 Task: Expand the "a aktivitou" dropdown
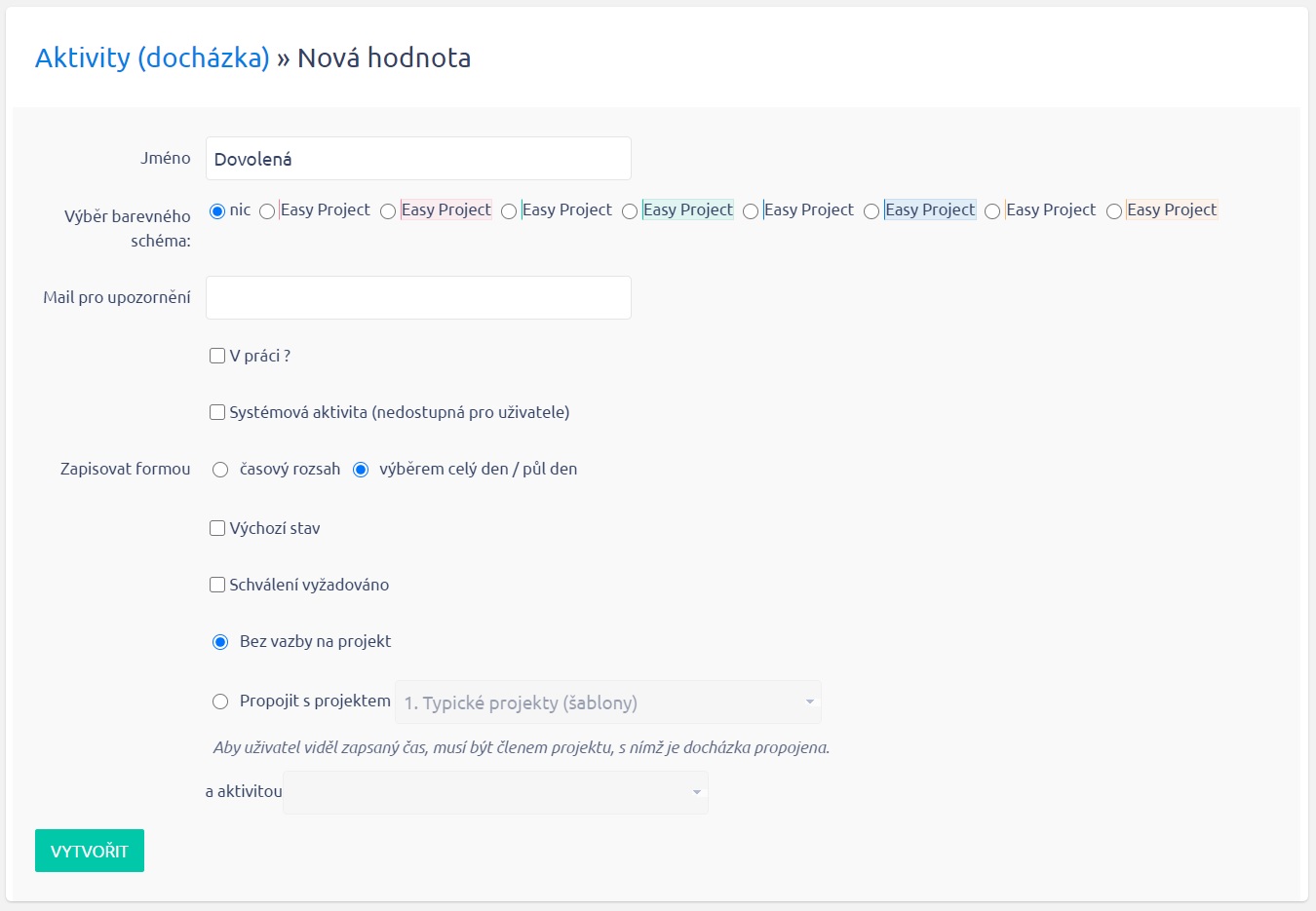point(495,792)
